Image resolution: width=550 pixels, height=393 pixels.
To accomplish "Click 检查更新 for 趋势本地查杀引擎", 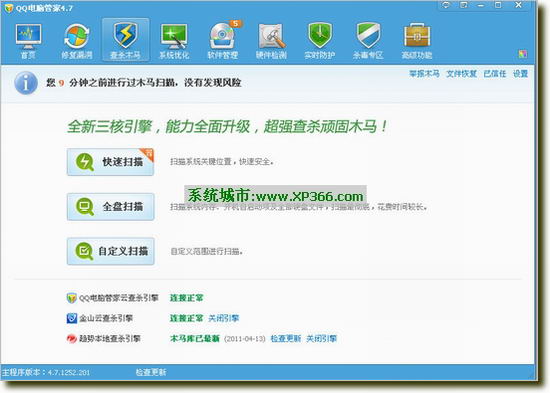I will pyautogui.click(x=286, y=339).
